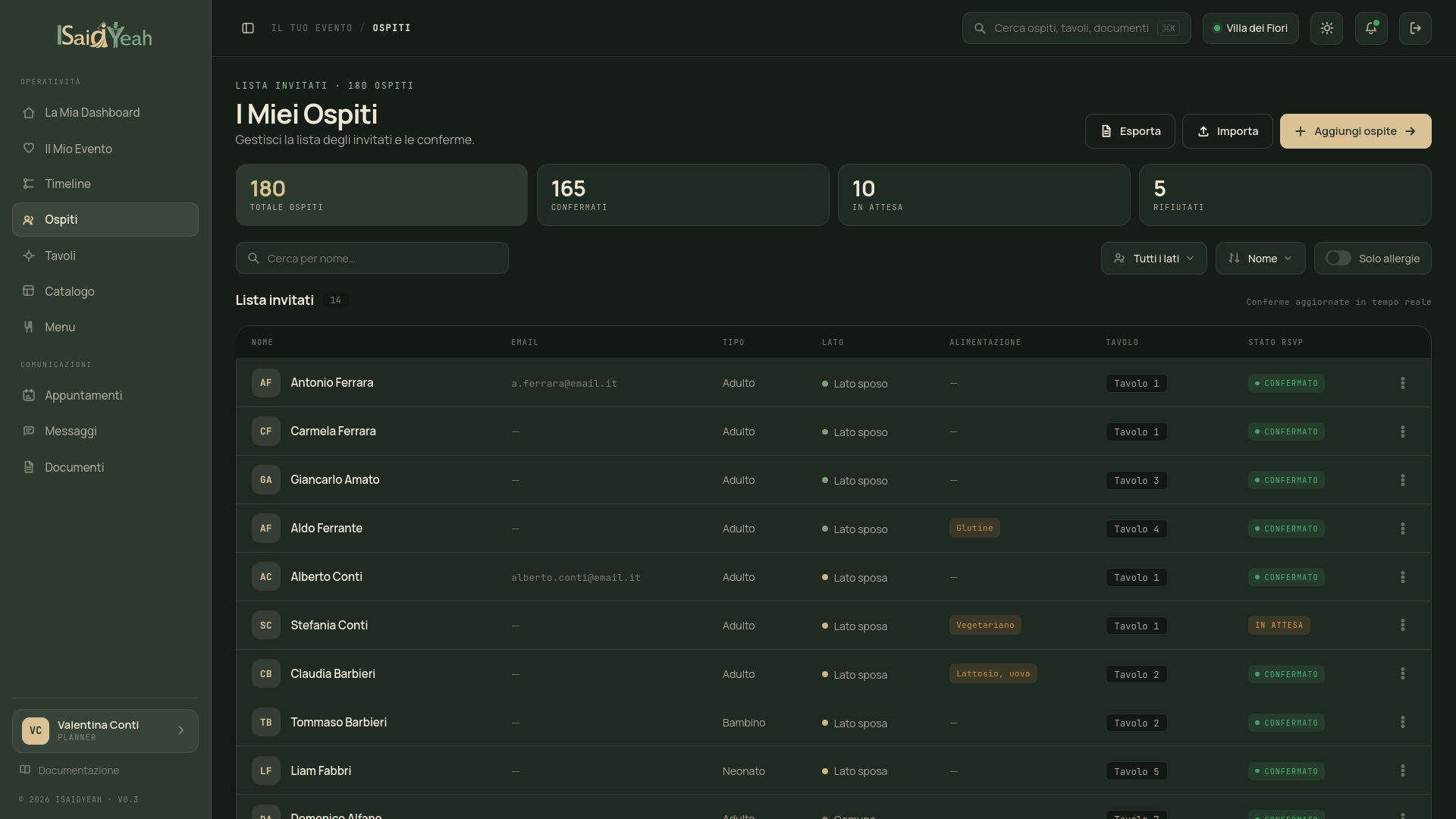Image resolution: width=1456 pixels, height=819 pixels.
Task: Open Documenti in sidebar
Action: (x=105, y=468)
